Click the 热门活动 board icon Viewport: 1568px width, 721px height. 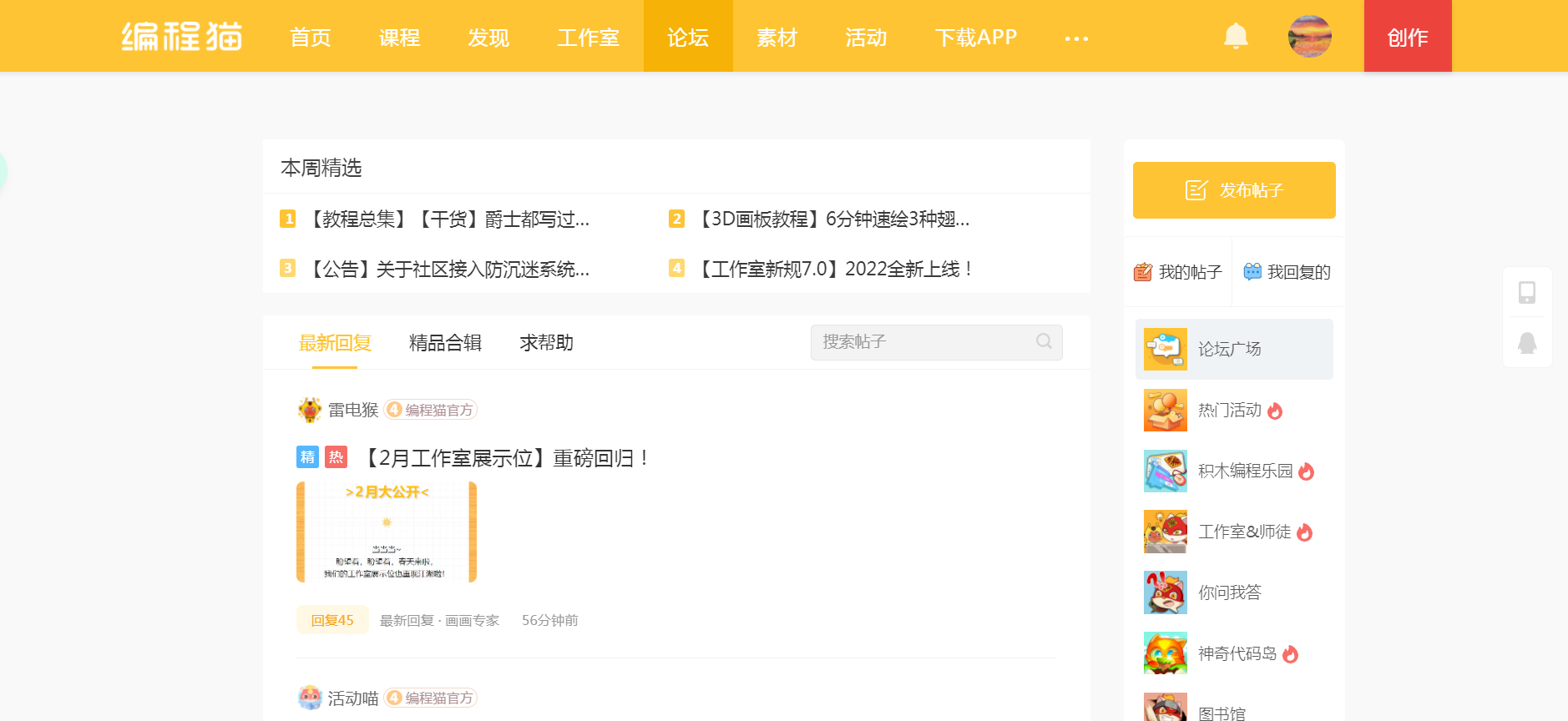coord(1166,410)
